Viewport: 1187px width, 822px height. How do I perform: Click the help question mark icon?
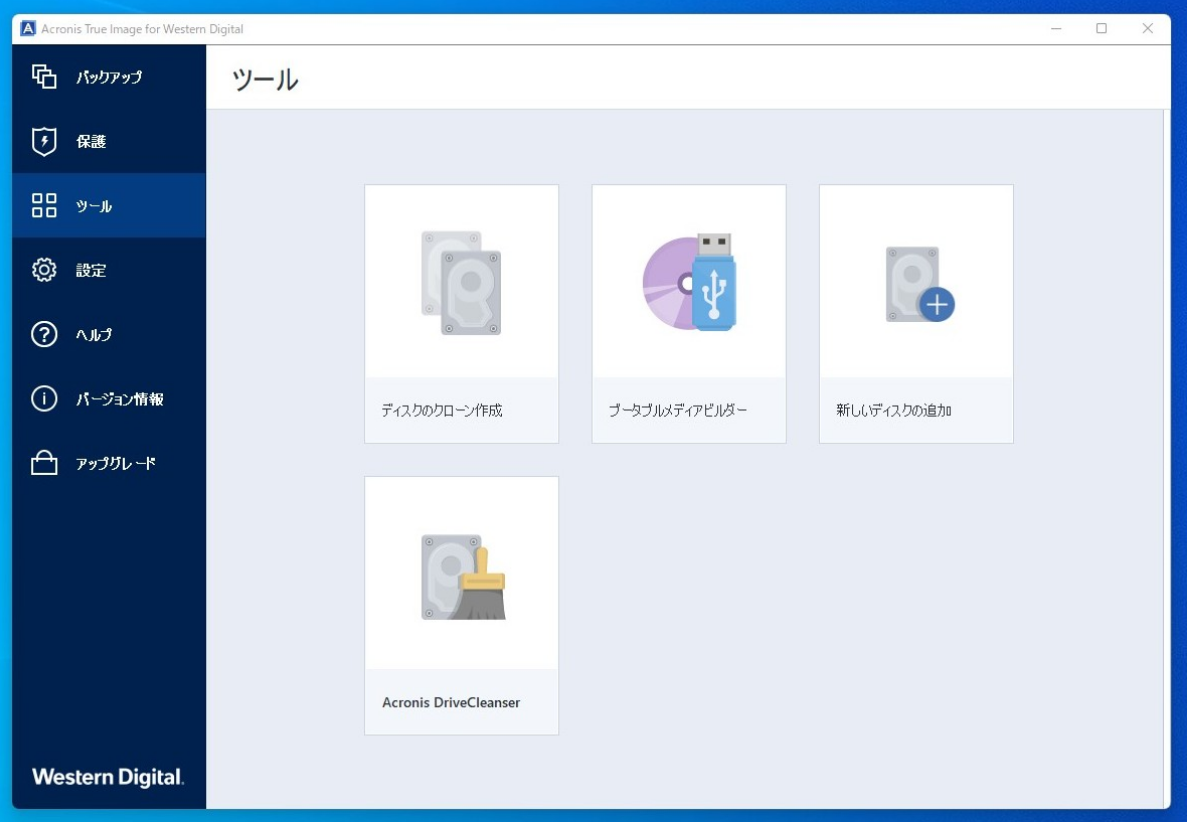coord(44,334)
